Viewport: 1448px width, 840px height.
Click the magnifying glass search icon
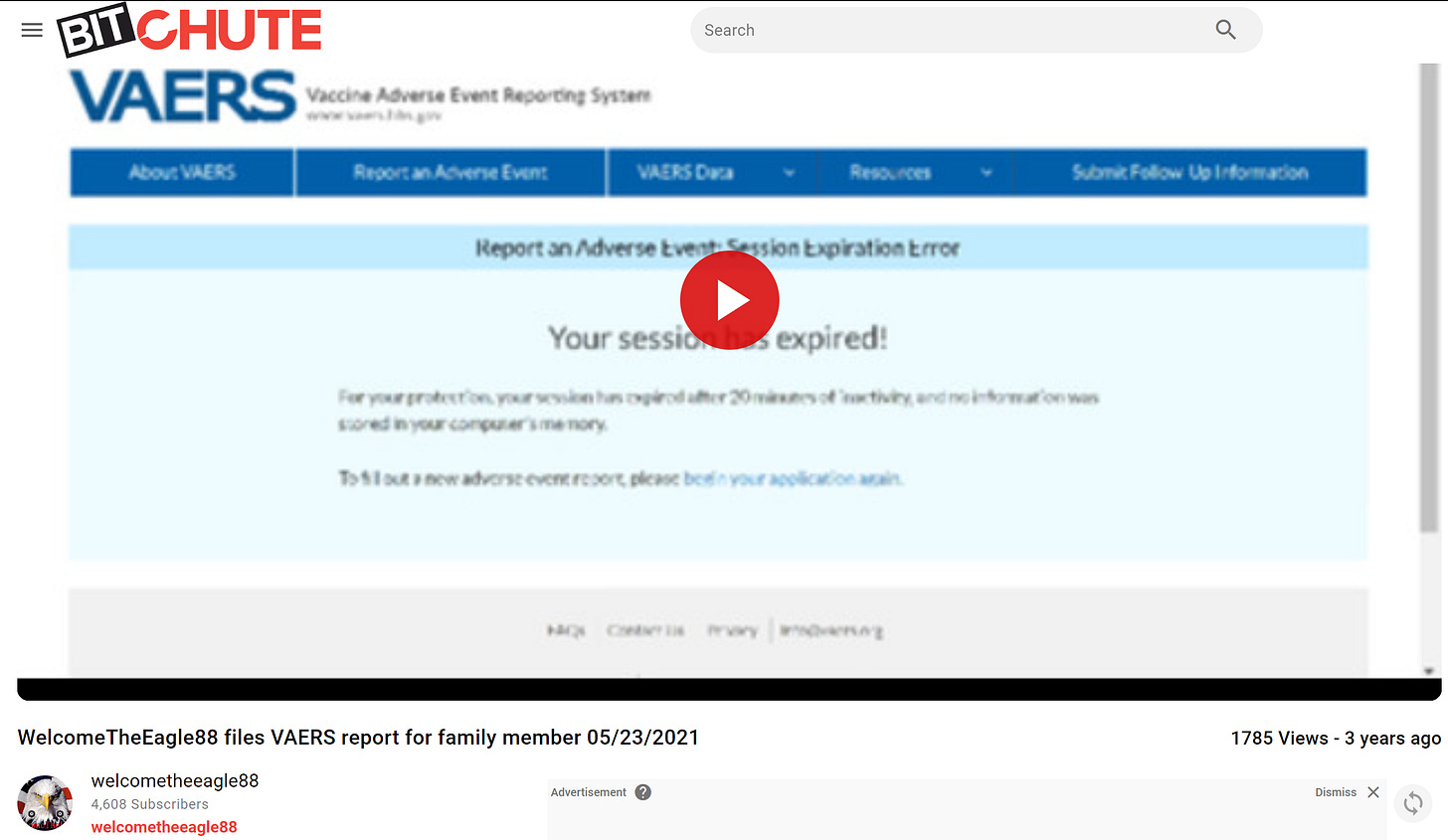[1225, 30]
